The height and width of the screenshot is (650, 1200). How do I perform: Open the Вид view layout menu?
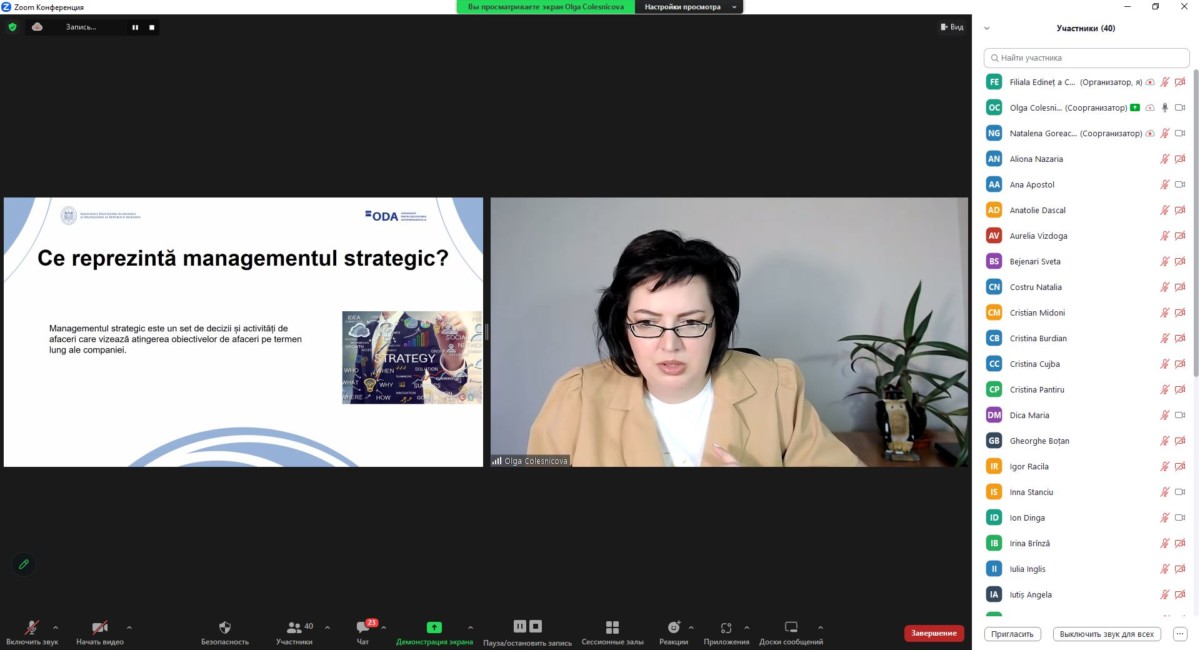coord(951,27)
